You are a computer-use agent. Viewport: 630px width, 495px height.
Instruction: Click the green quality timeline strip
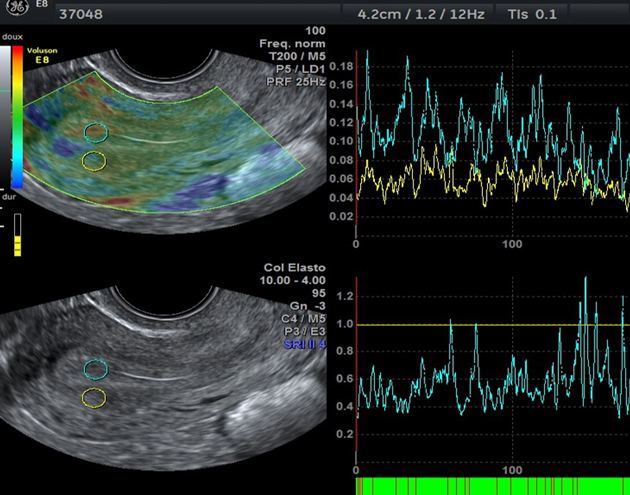(x=492, y=486)
